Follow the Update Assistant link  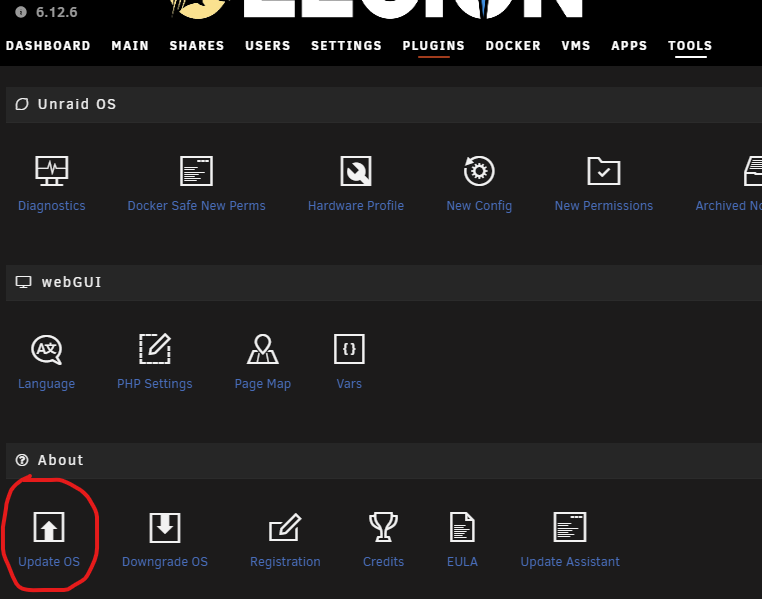[x=570, y=562]
